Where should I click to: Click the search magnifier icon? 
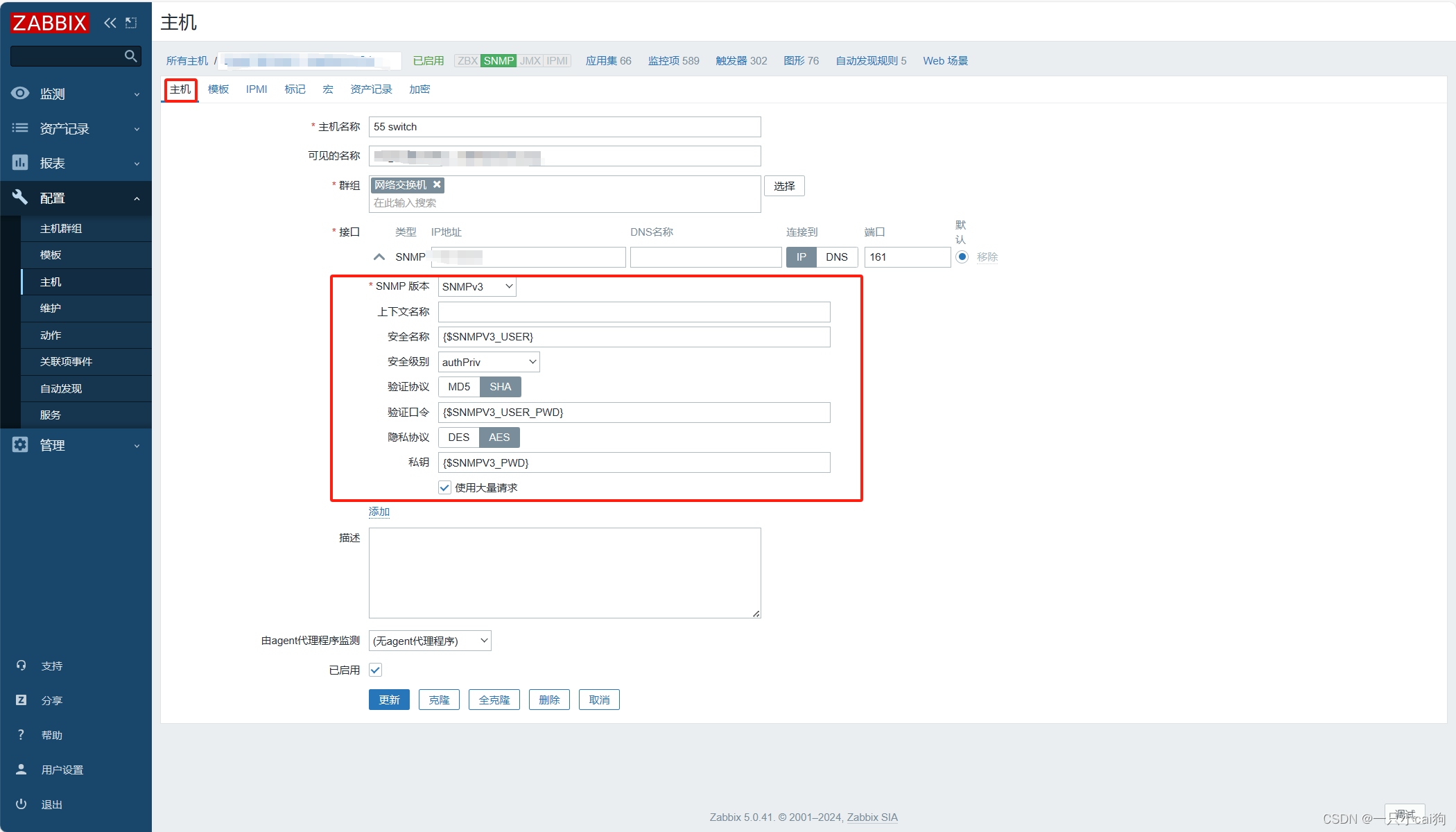130,55
